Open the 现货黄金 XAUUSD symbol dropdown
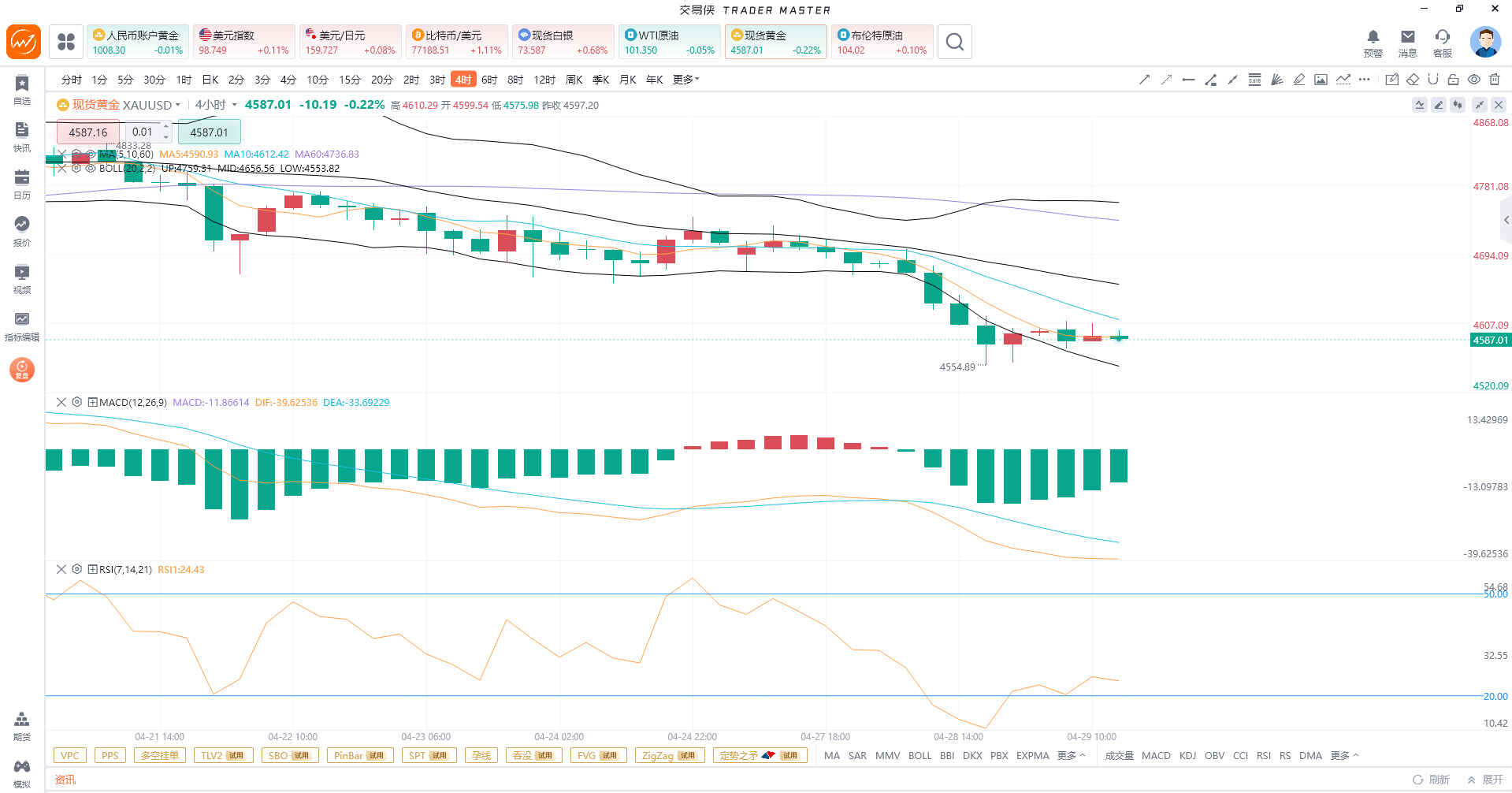Screen dimensions: 1512x793 tap(118, 105)
